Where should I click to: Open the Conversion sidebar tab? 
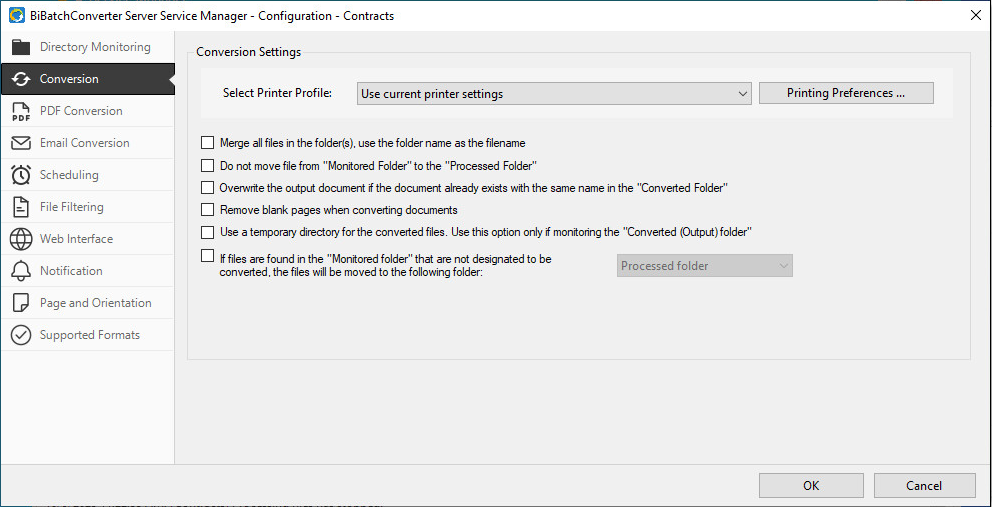coord(69,79)
